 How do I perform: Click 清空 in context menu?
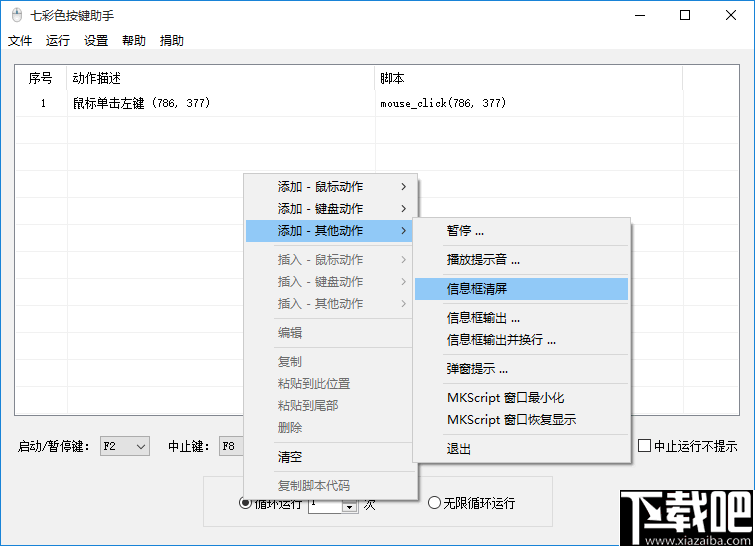click(330, 457)
